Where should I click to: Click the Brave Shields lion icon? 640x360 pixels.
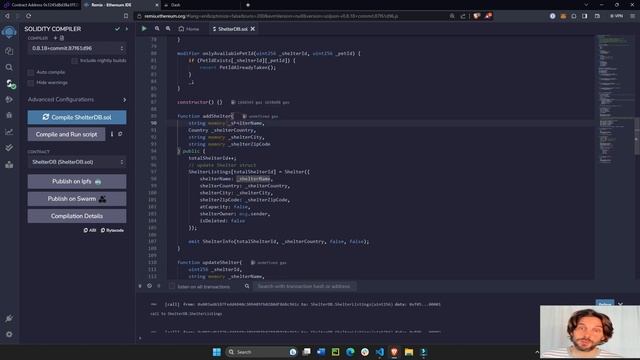pyautogui.click(x=476, y=16)
